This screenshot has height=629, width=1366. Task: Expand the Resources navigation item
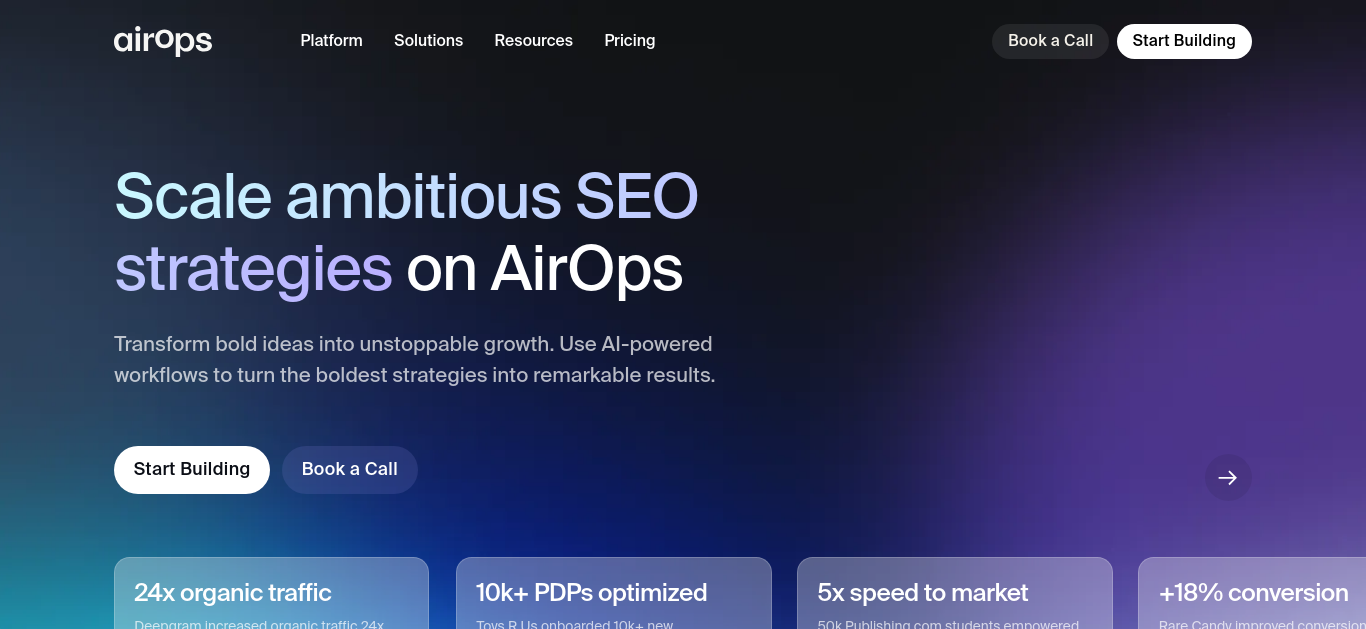534,41
